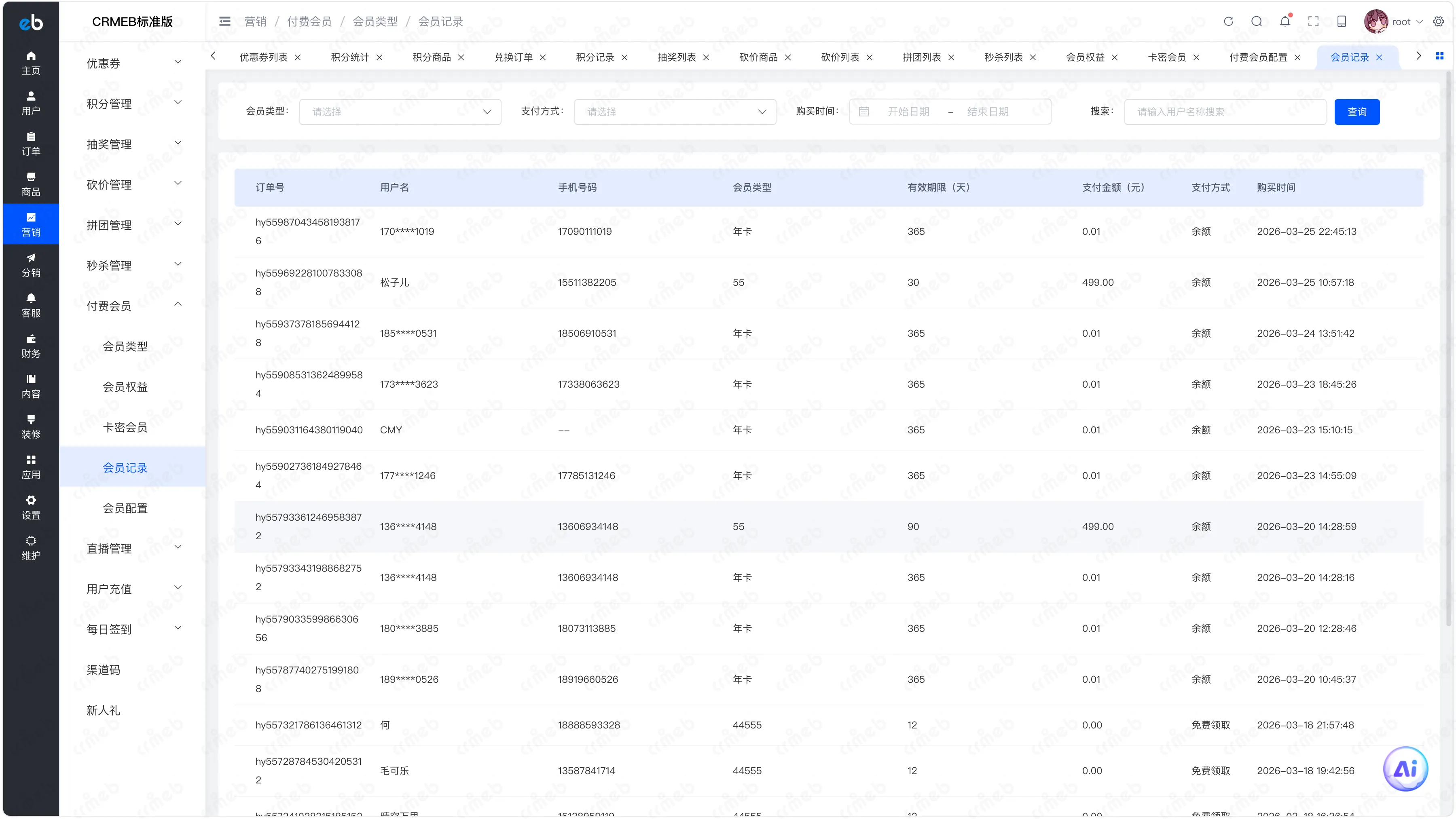
Task: Expand the 优惠券 submenu
Action: click(133, 63)
